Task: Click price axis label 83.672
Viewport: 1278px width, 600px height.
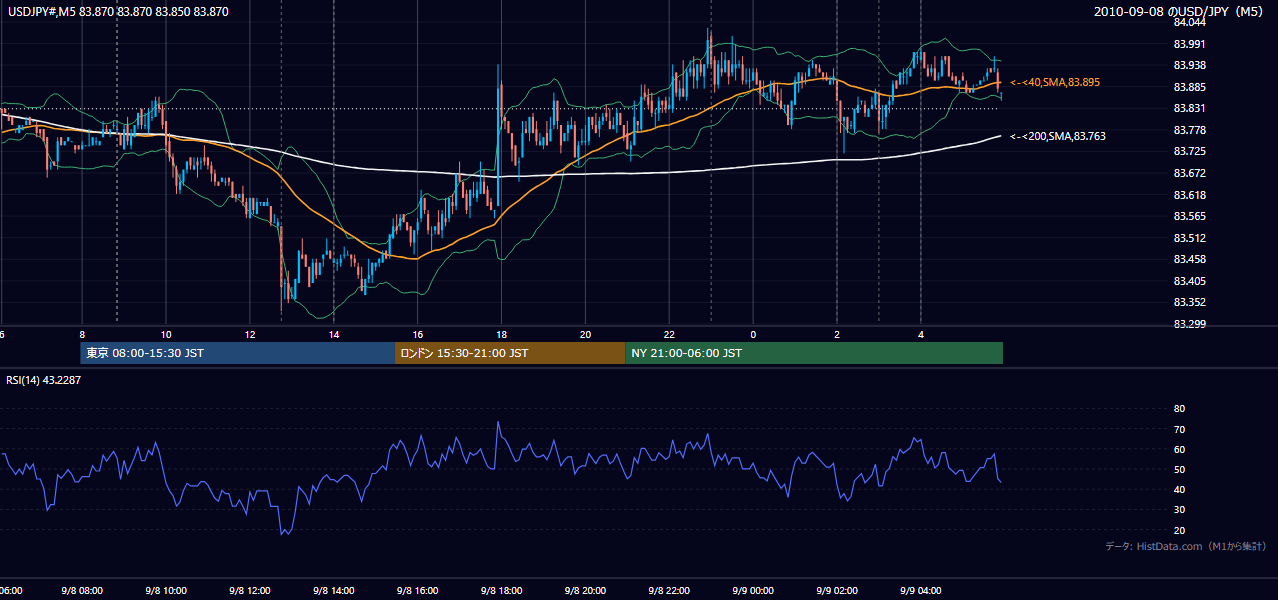Action: coord(1190,173)
